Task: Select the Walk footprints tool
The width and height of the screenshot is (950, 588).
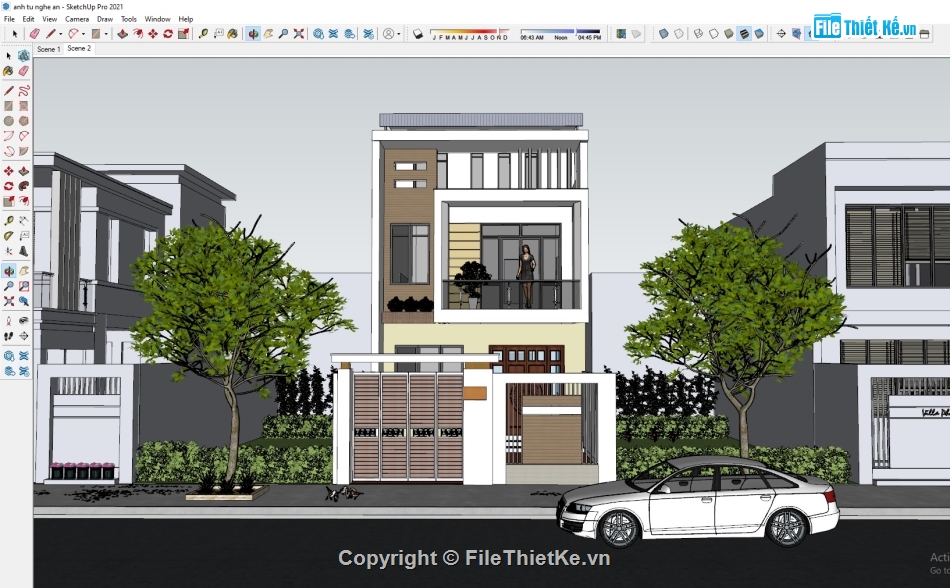Action: [x=8, y=335]
